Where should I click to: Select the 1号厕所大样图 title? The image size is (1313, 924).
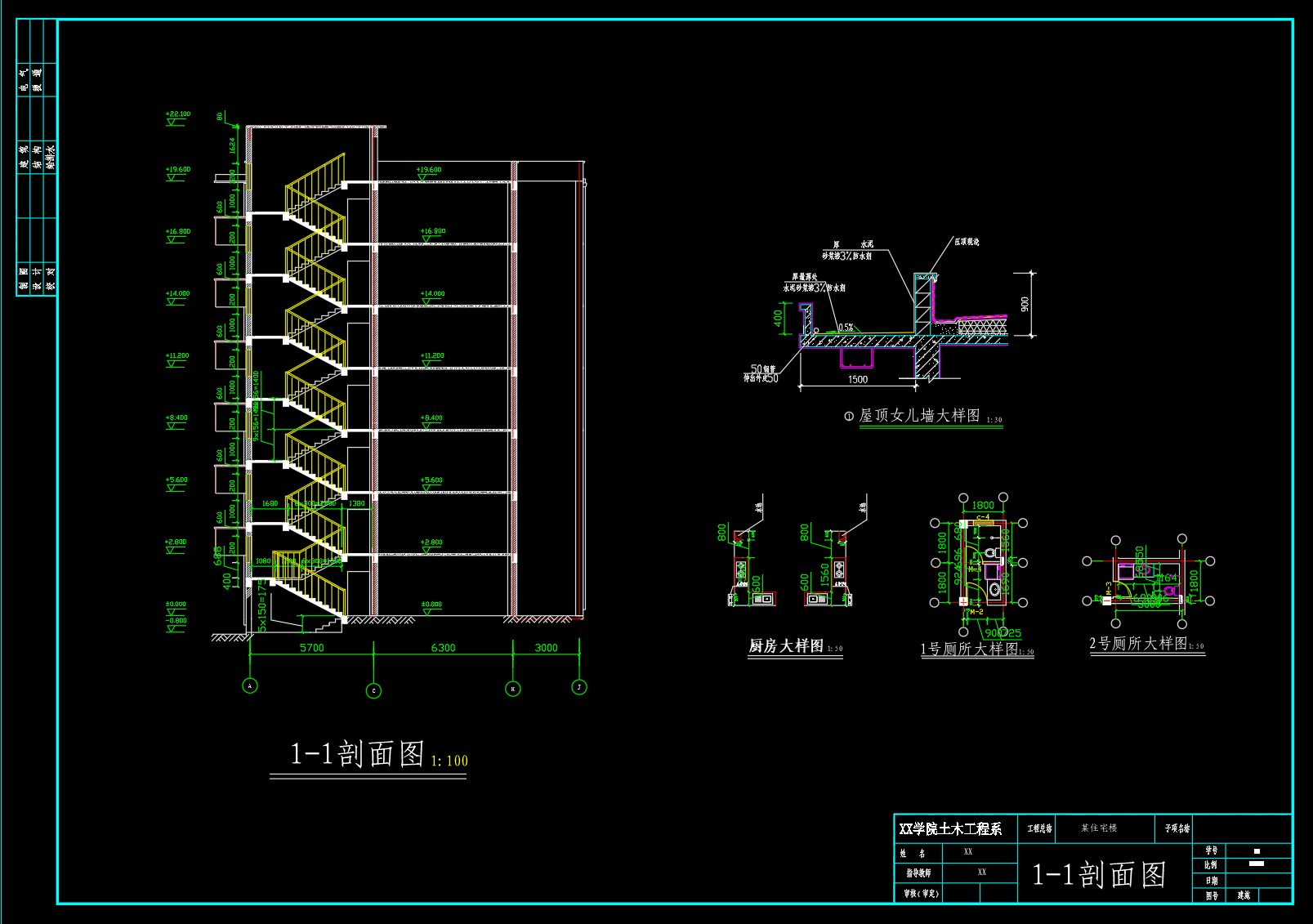tap(969, 649)
